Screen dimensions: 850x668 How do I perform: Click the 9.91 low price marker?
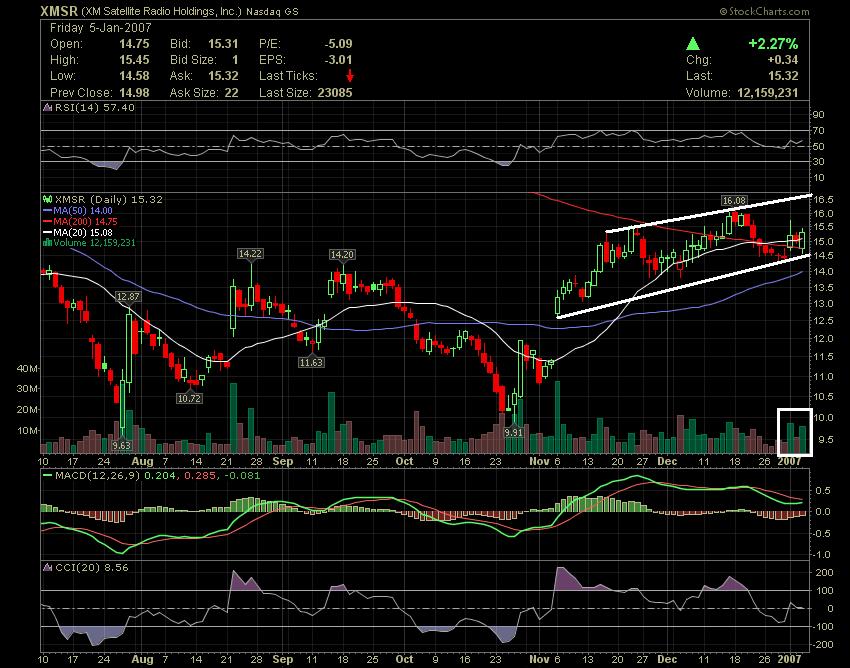[513, 433]
